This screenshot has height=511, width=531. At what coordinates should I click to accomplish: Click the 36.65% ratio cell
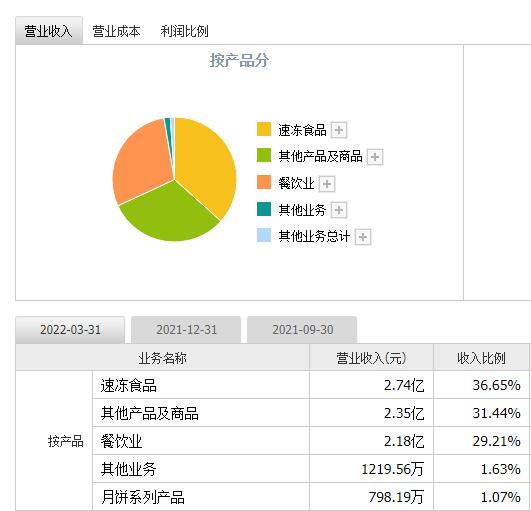point(482,385)
